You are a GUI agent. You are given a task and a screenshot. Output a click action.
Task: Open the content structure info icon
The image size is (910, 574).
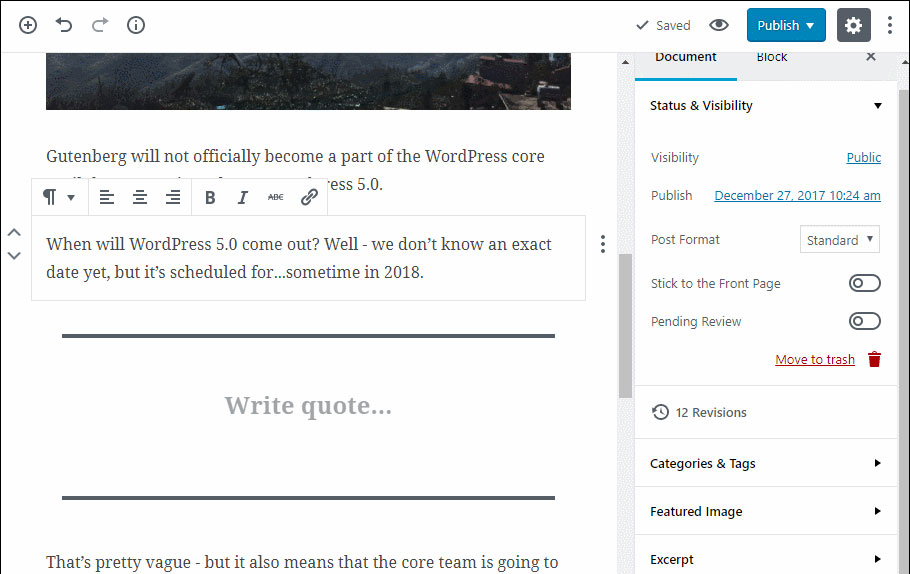coord(136,26)
